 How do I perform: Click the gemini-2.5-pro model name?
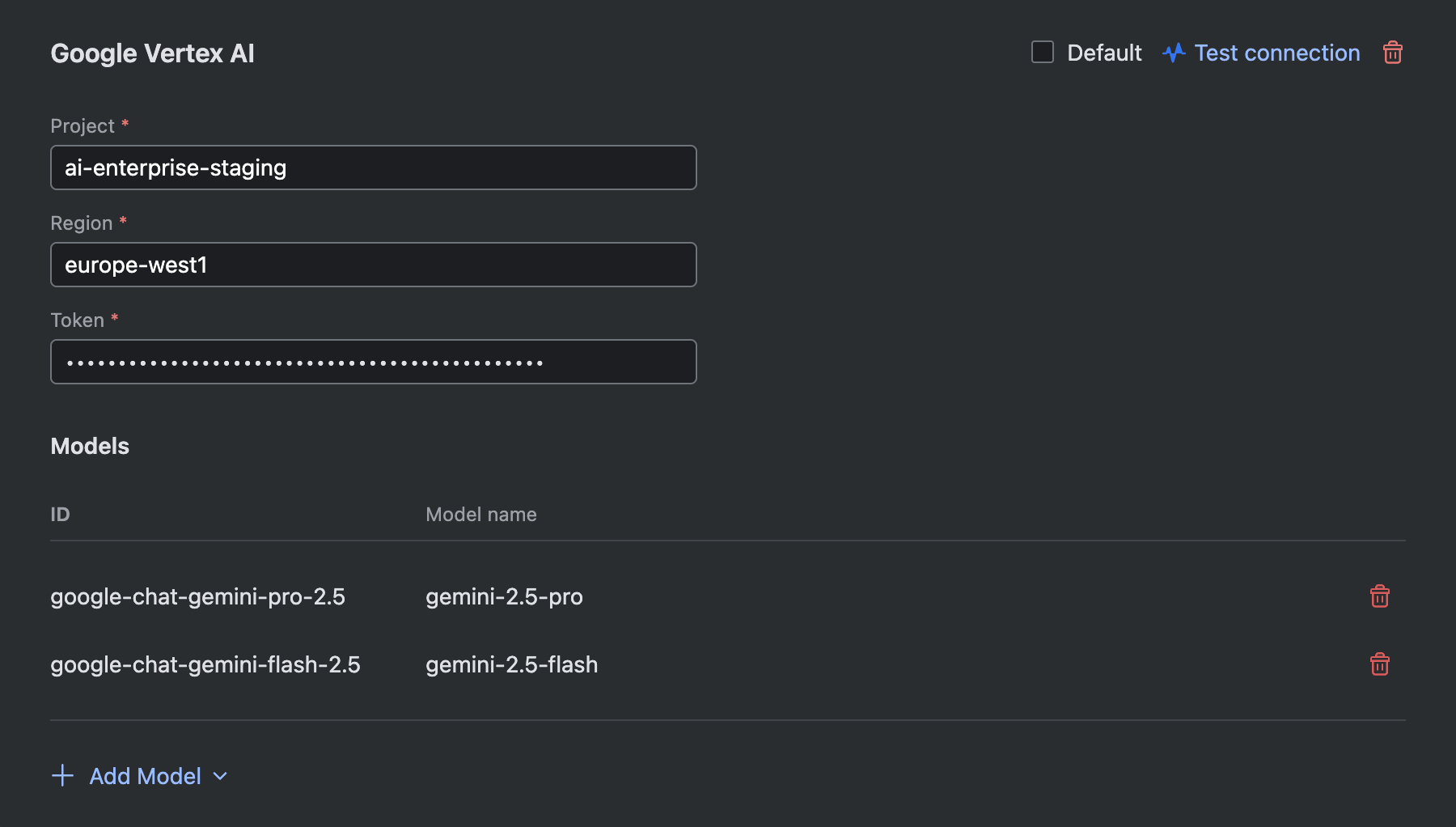point(504,596)
